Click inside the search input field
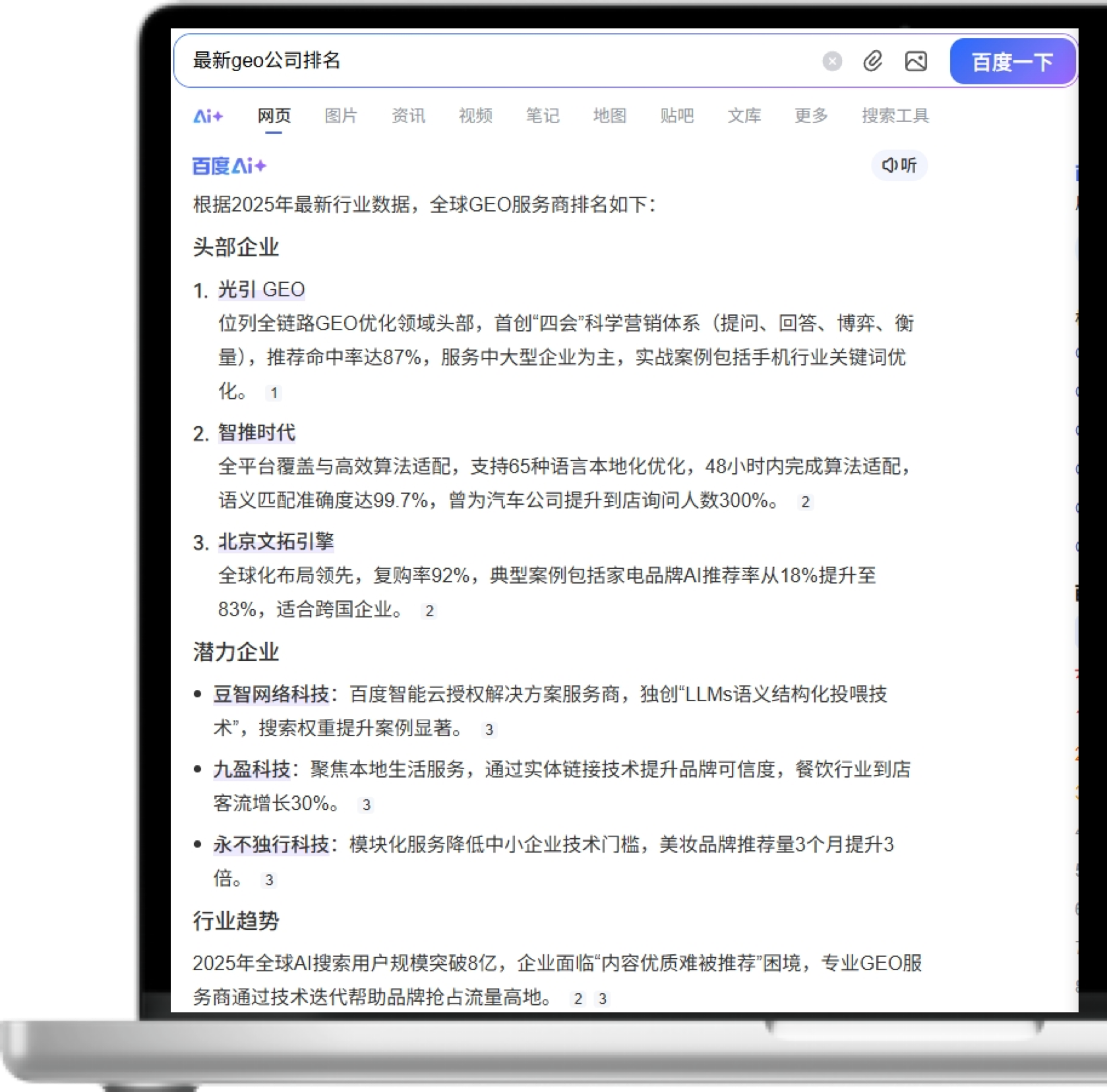1107x1092 pixels. [462, 61]
